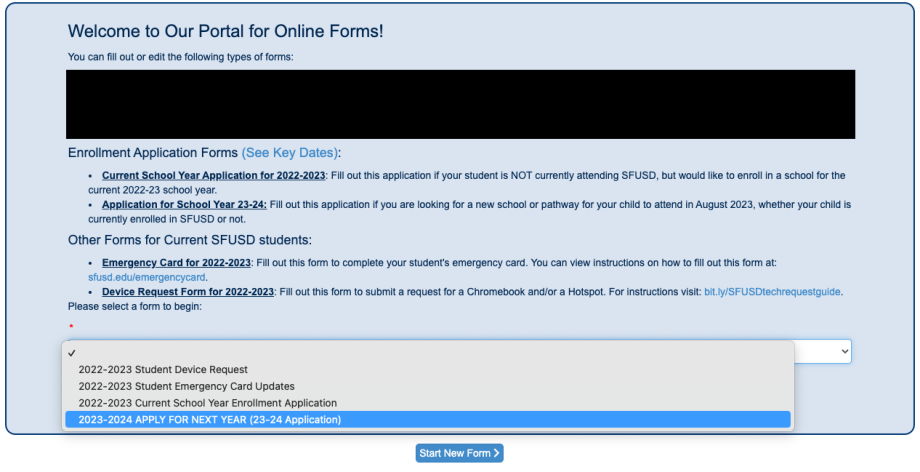Click the 'Please select a form to begin' label
This screenshot has width=920, height=472.
point(134,306)
